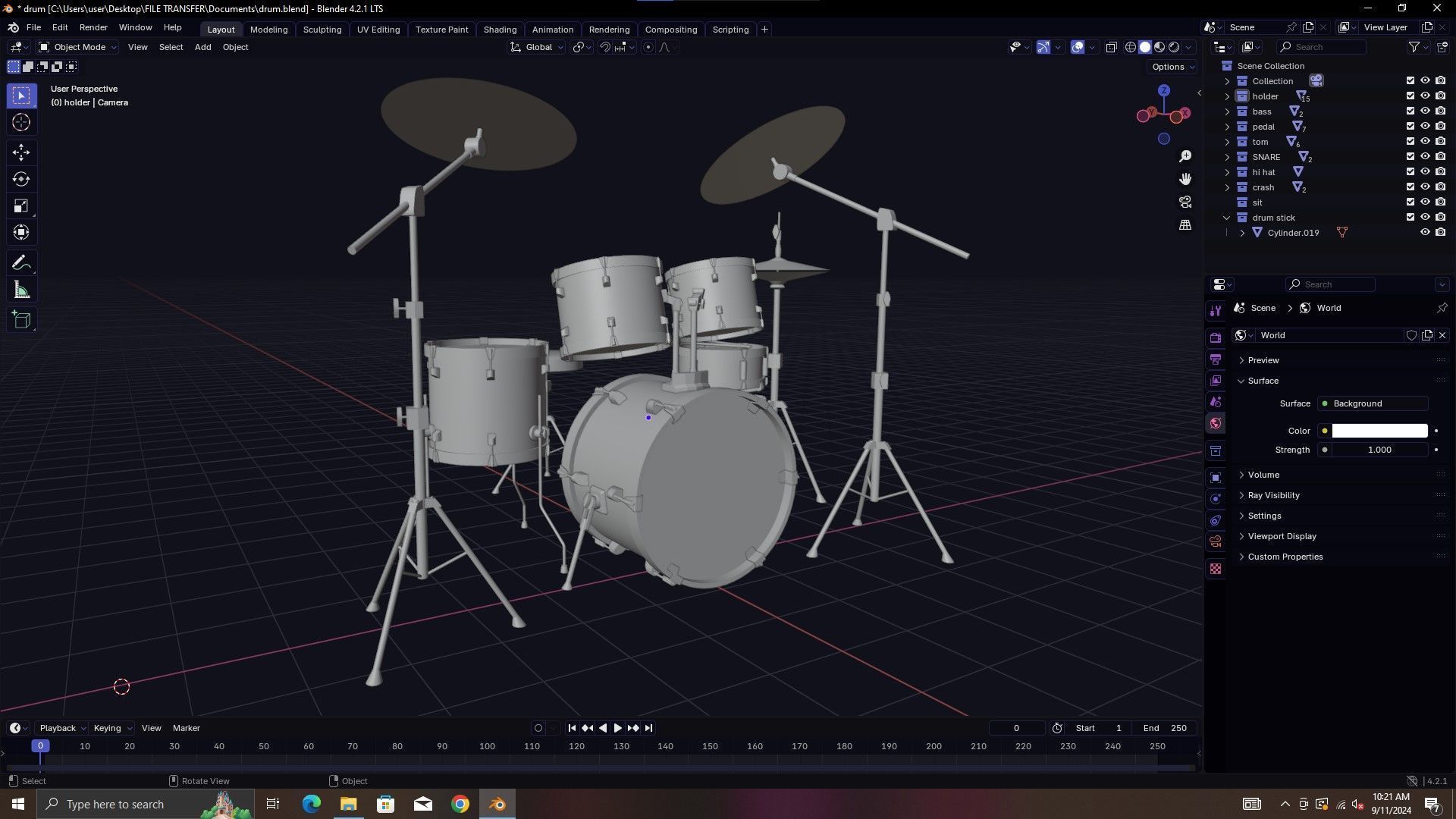Select the Measure tool
The height and width of the screenshot is (819, 1456).
[x=21, y=290]
